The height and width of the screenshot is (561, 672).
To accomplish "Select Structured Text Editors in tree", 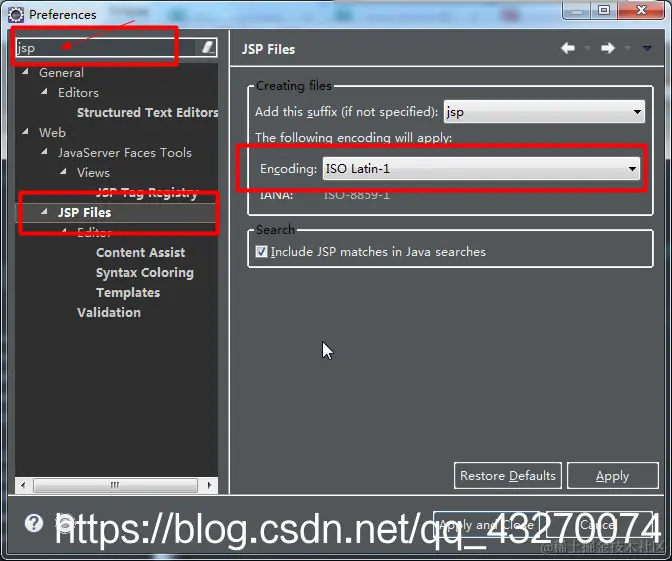I will [147, 112].
